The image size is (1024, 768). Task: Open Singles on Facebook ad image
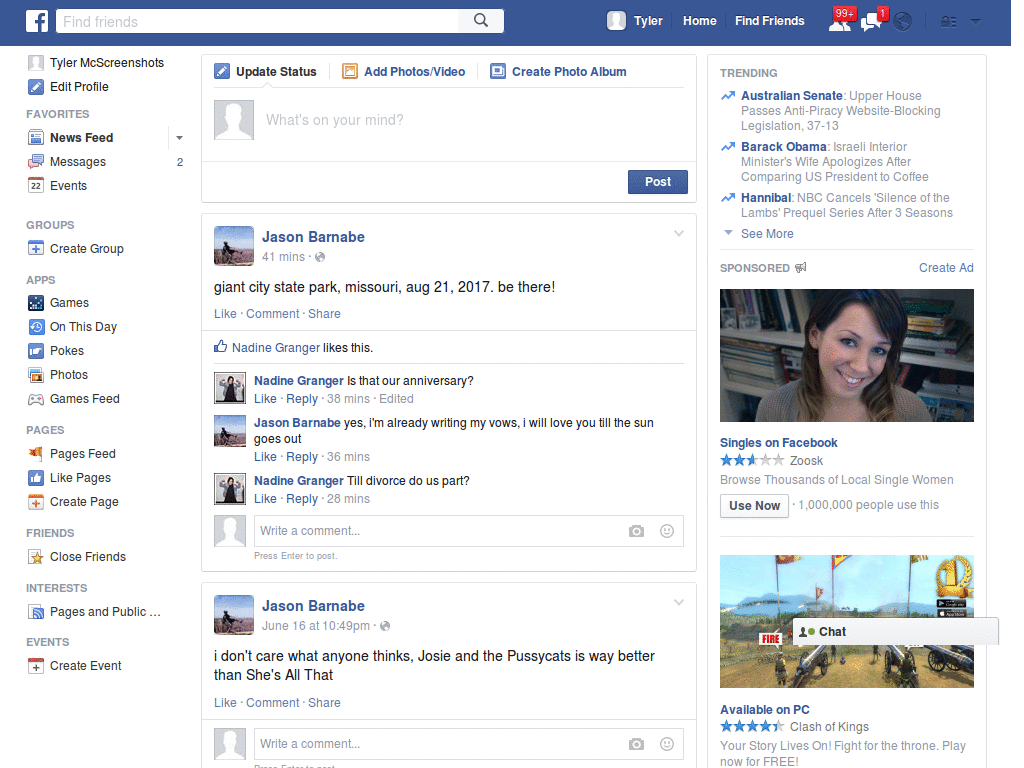point(846,355)
